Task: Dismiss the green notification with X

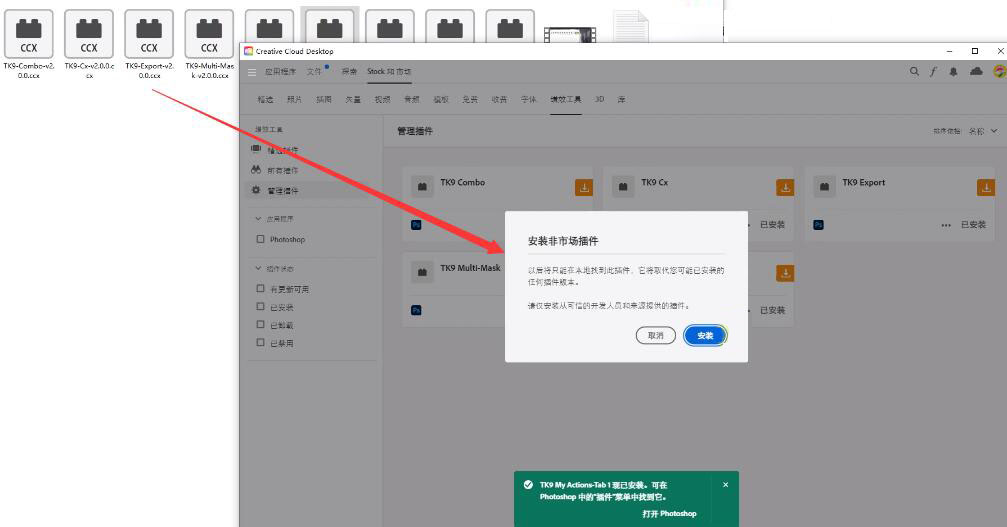Action: tap(726, 485)
